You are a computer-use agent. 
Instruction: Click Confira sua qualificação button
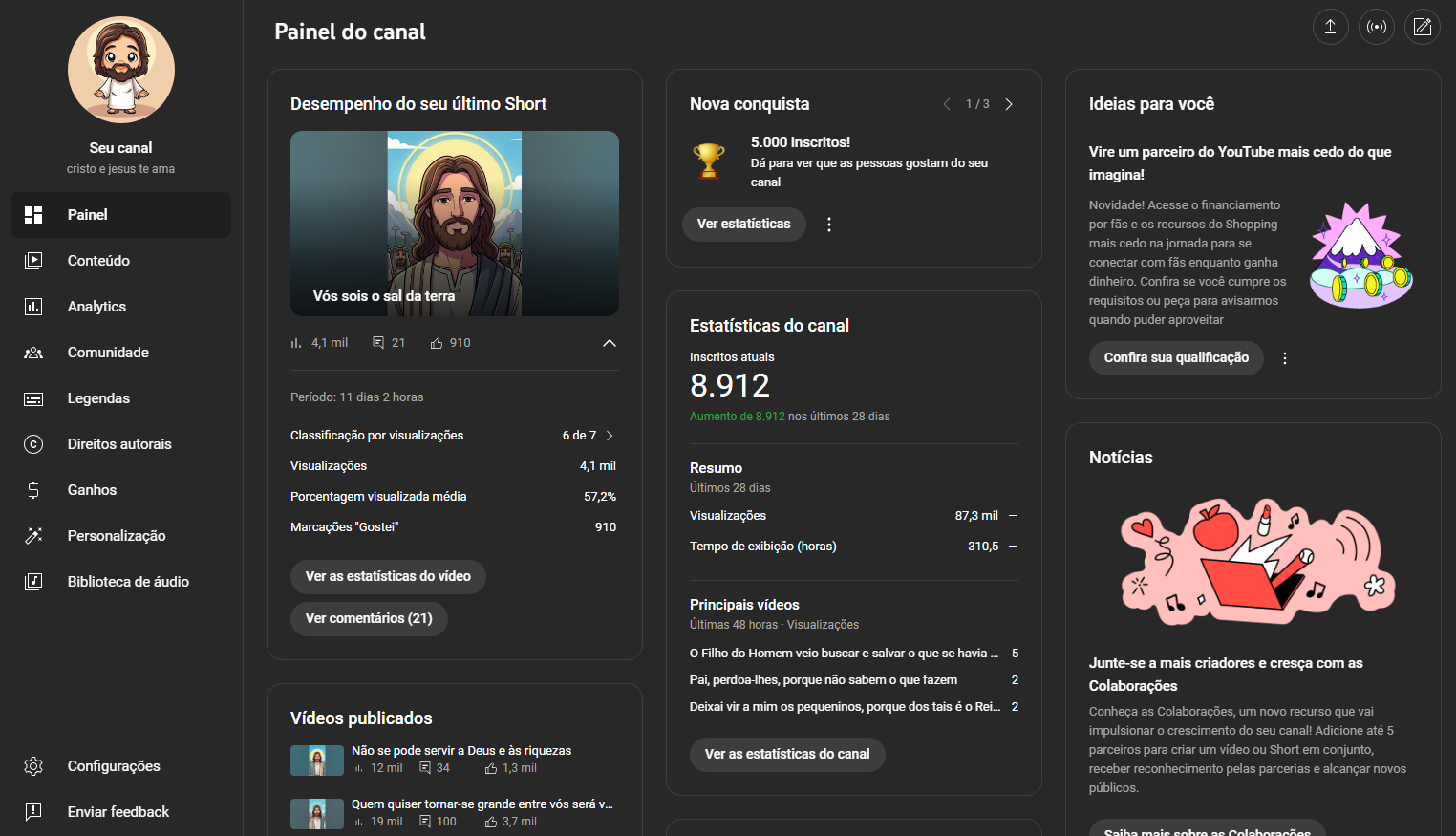[x=1176, y=358]
